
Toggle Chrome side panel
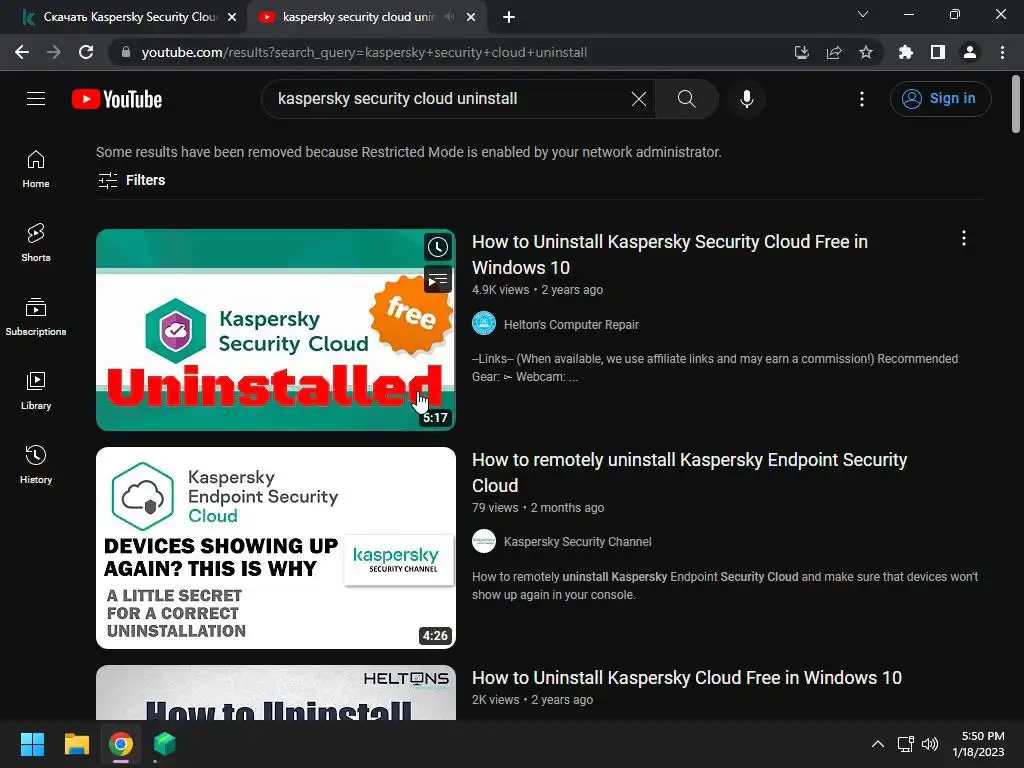pyautogui.click(x=938, y=52)
